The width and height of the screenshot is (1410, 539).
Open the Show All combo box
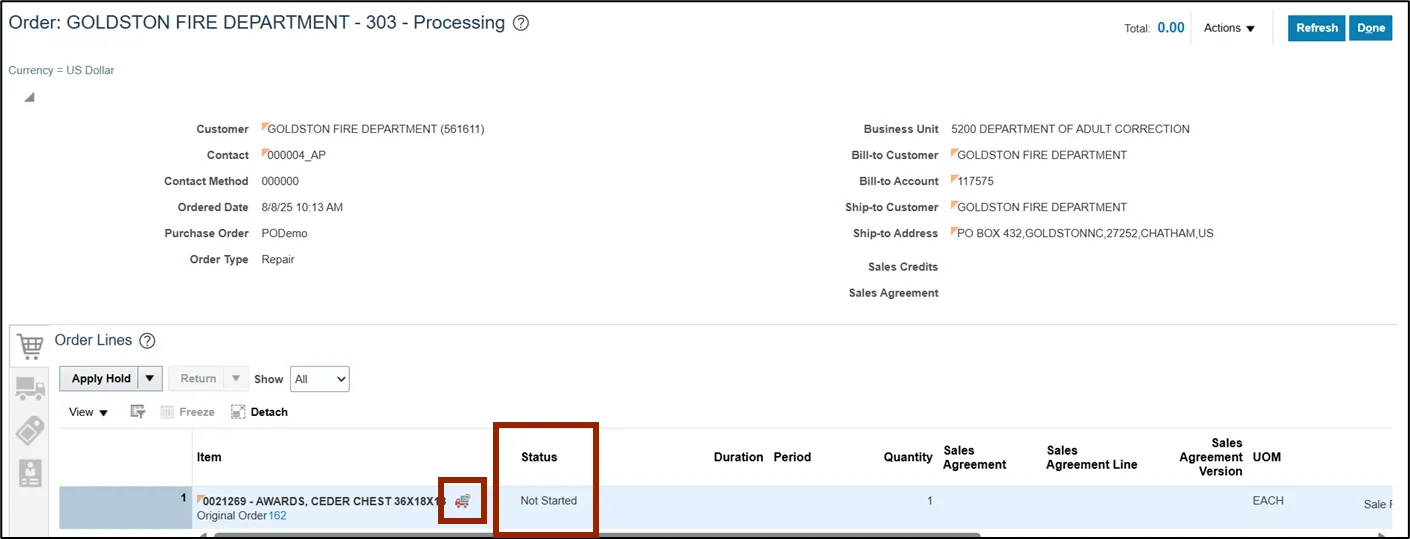tap(319, 379)
